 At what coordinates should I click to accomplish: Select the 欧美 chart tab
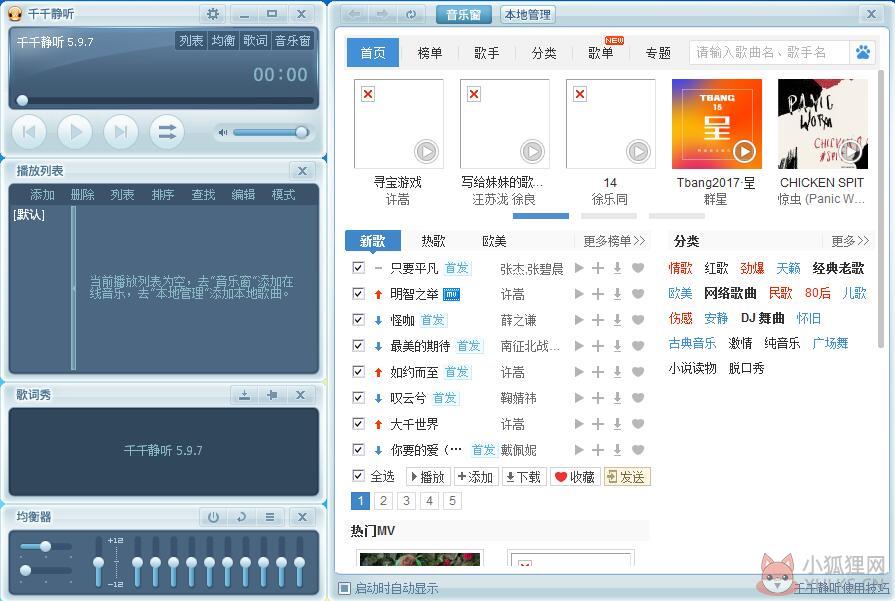coord(494,241)
